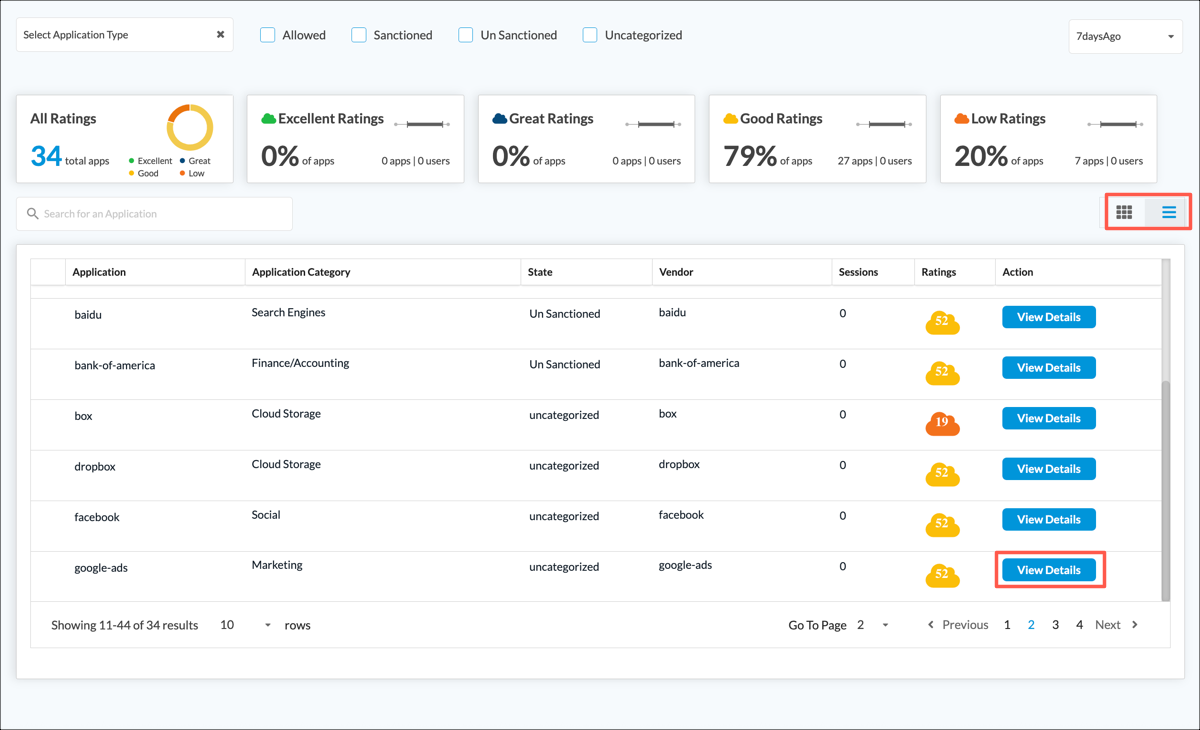Enable the Allowed checkbox
This screenshot has width=1200, height=730.
click(x=268, y=35)
